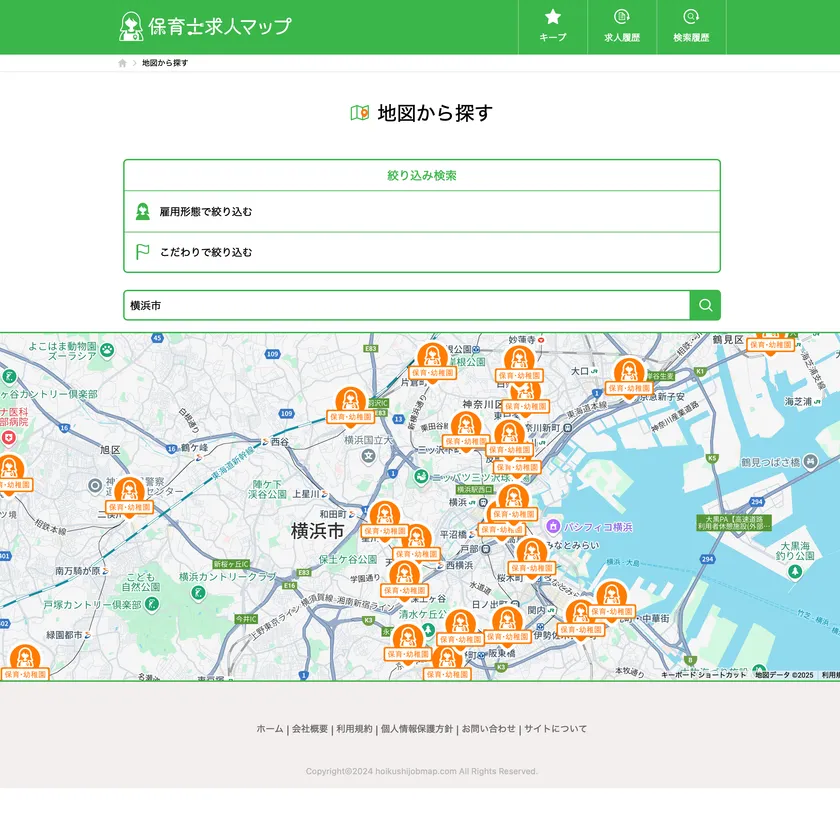Click the search field containing 横浜市
This screenshot has height=840, width=840.
(x=400, y=303)
